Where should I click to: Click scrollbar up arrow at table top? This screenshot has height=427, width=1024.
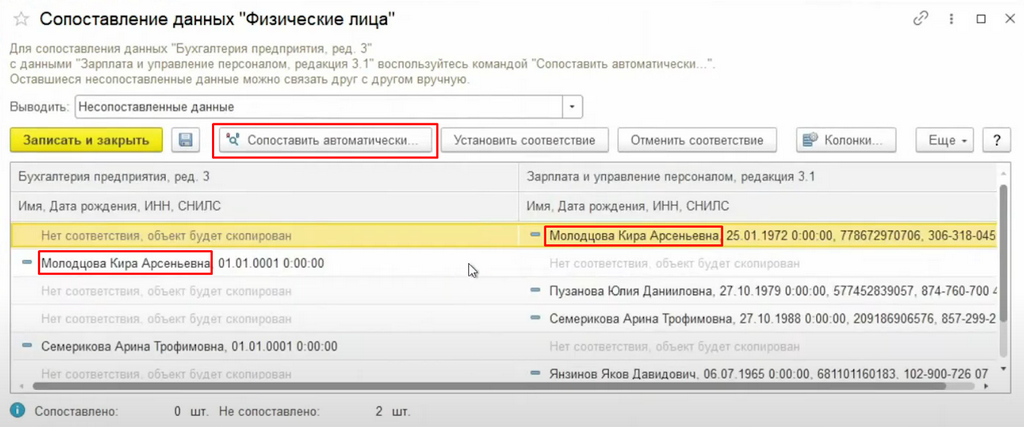(1004, 172)
